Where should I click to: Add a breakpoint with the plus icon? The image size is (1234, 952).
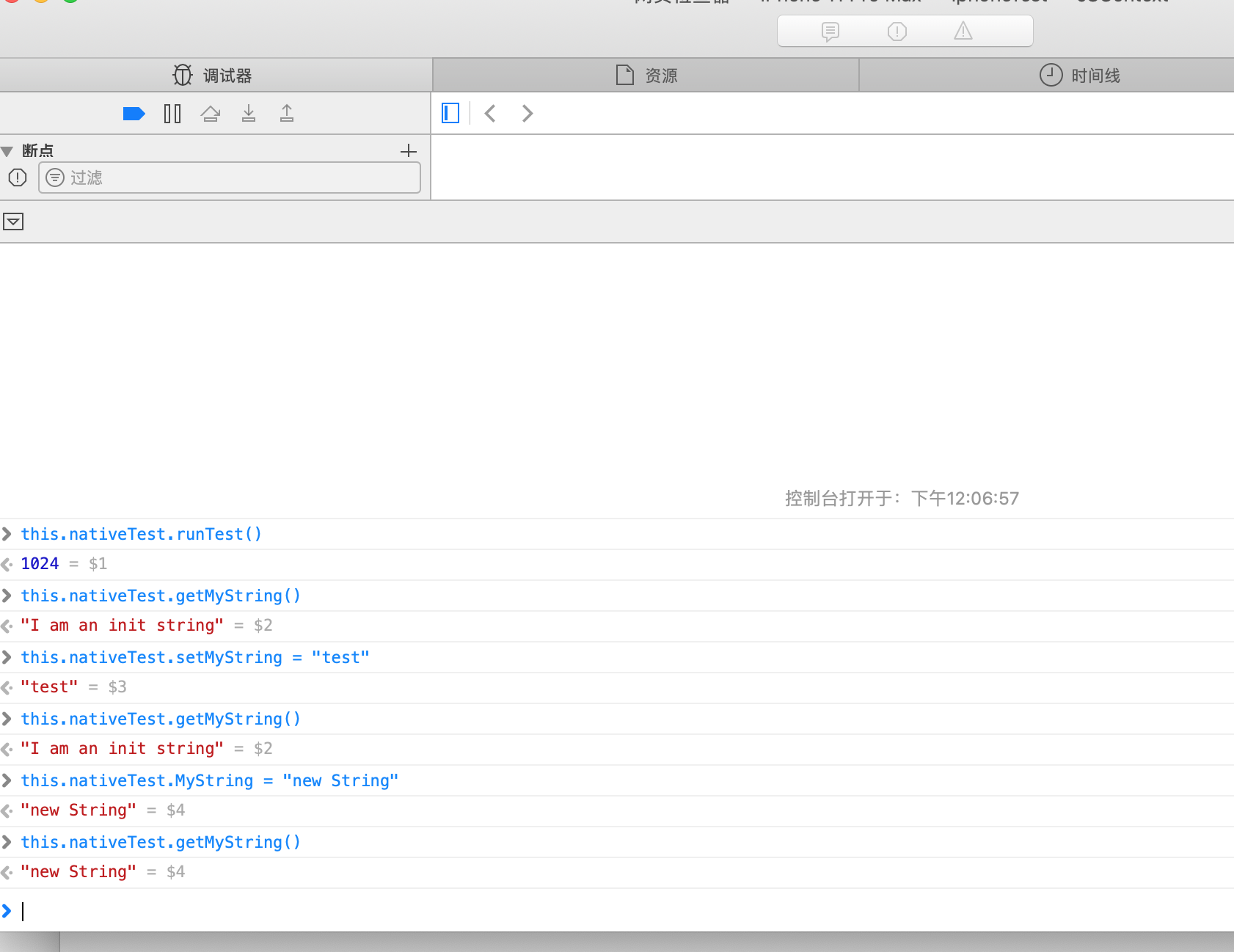tap(409, 151)
